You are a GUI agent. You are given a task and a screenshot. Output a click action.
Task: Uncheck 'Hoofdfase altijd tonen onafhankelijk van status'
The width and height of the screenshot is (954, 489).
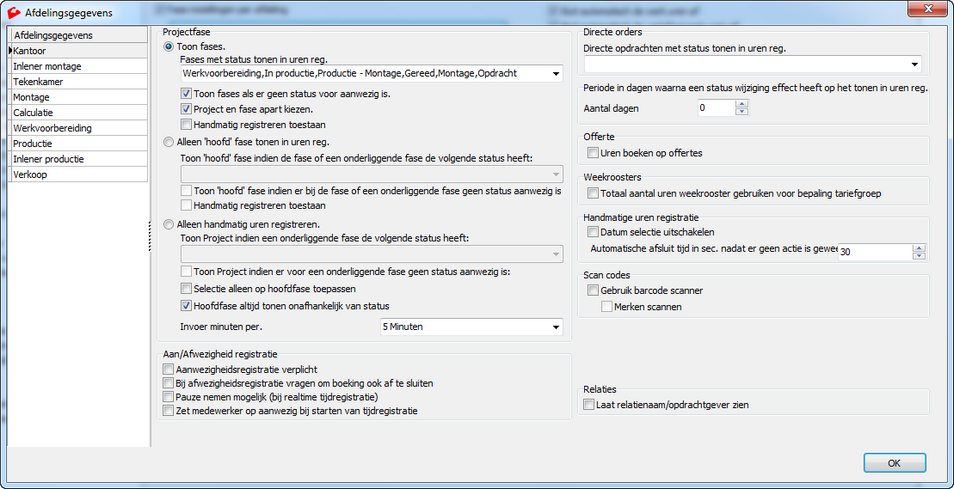click(x=186, y=305)
